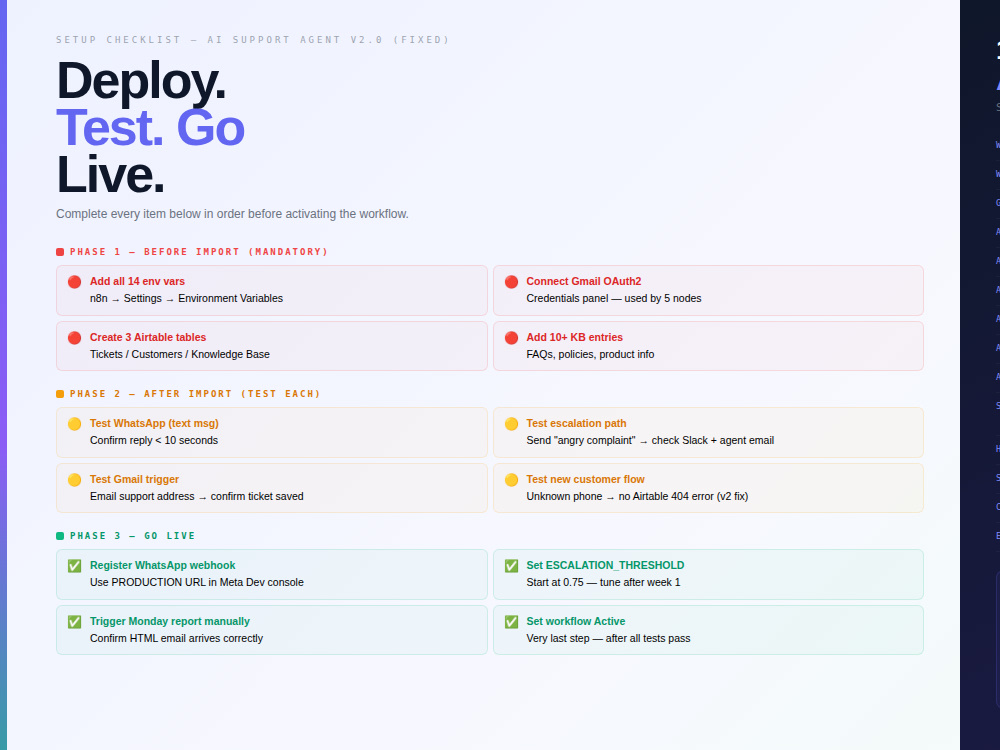
Task: Click the red circle icon beside Add 10+ KB entries
Action: (511, 338)
